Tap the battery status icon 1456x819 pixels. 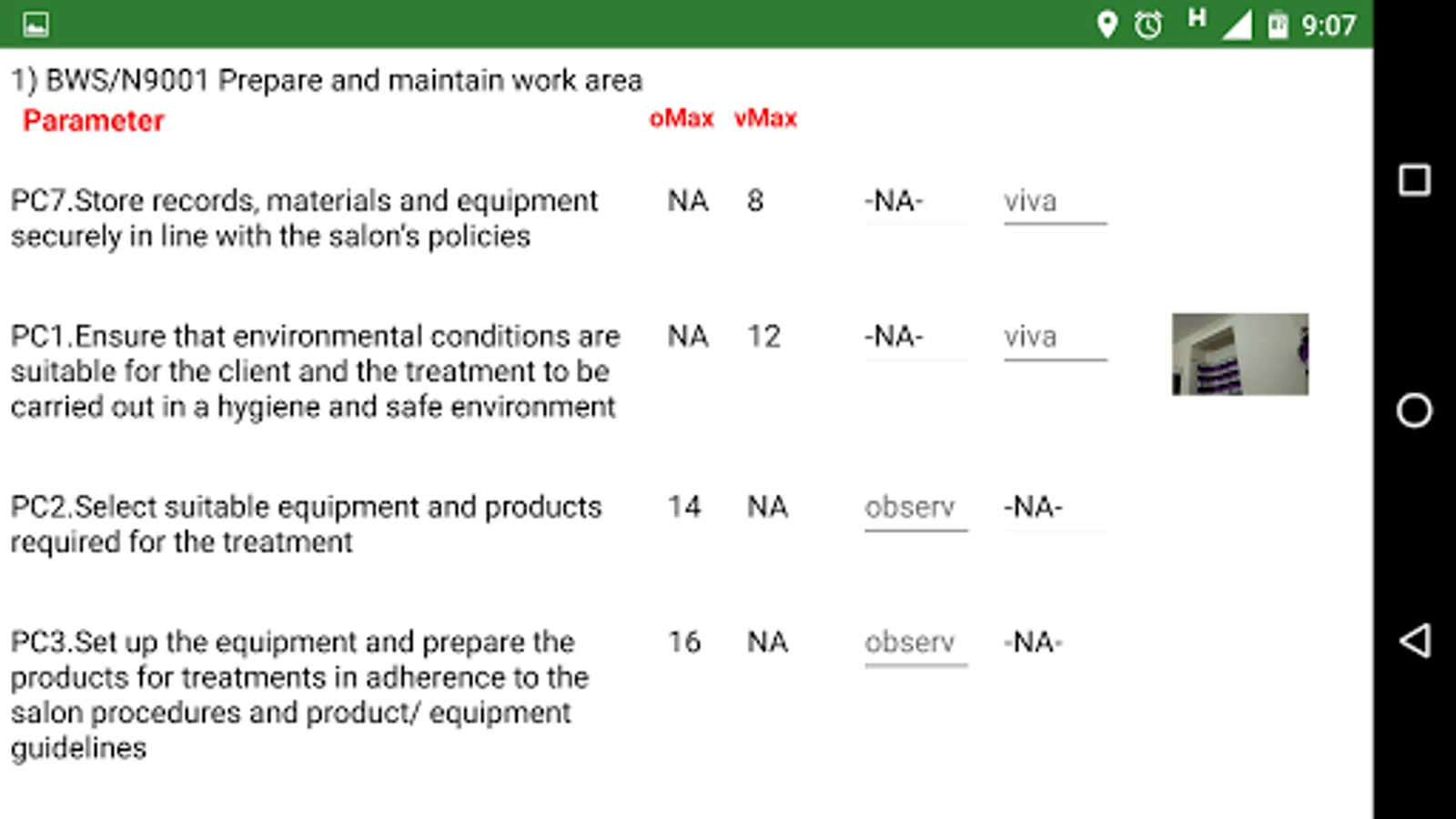click(1279, 25)
